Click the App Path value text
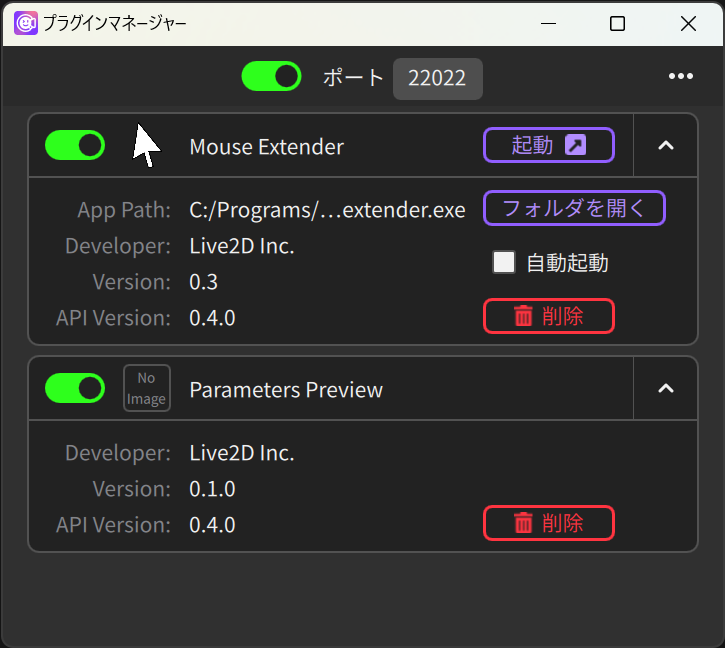725x648 pixels. (x=327, y=210)
